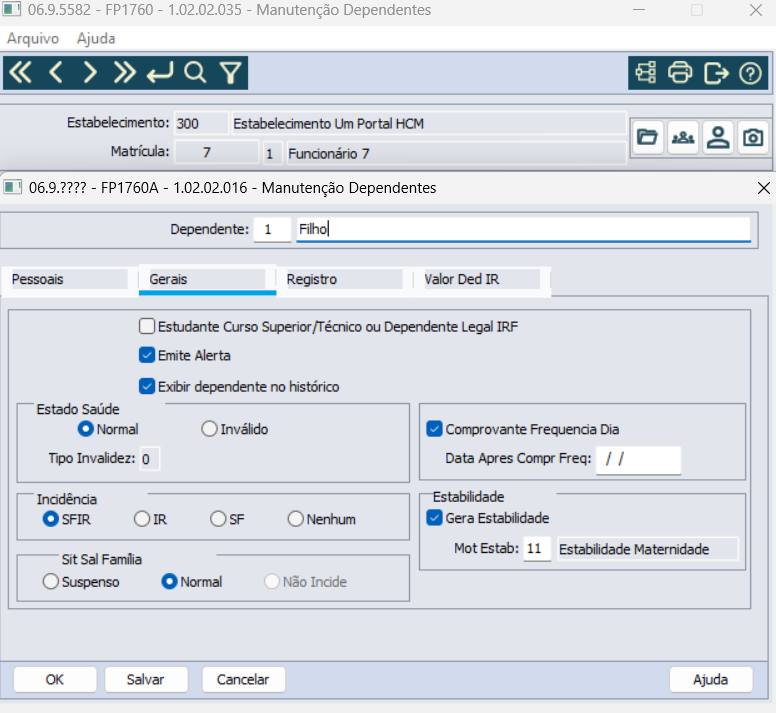The width and height of the screenshot is (776, 713).
Task: Switch to the Pessoais tab
Action: (69, 280)
